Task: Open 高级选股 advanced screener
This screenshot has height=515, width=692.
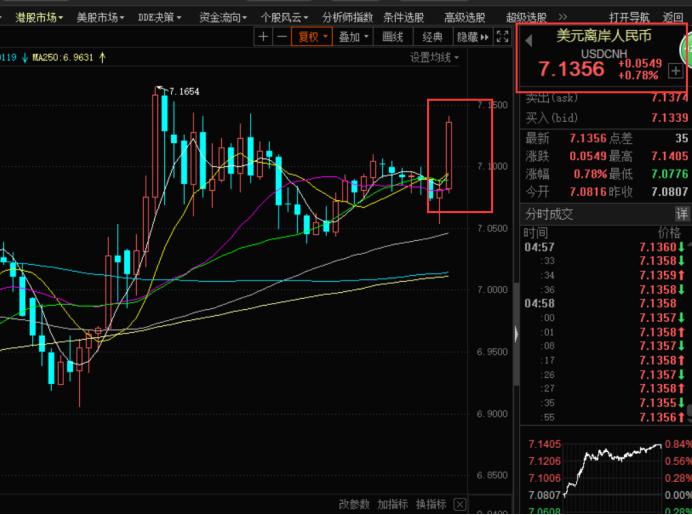Action: click(464, 17)
